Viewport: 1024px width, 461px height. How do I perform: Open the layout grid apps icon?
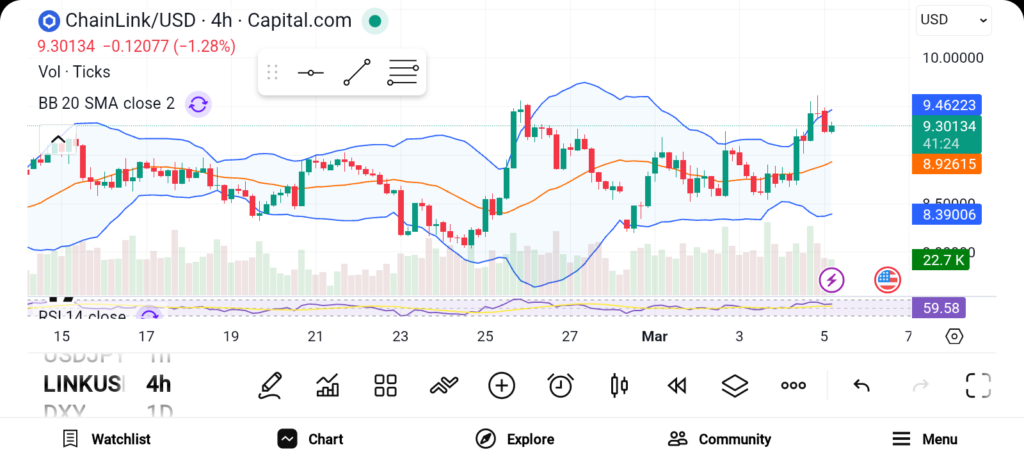(x=385, y=385)
